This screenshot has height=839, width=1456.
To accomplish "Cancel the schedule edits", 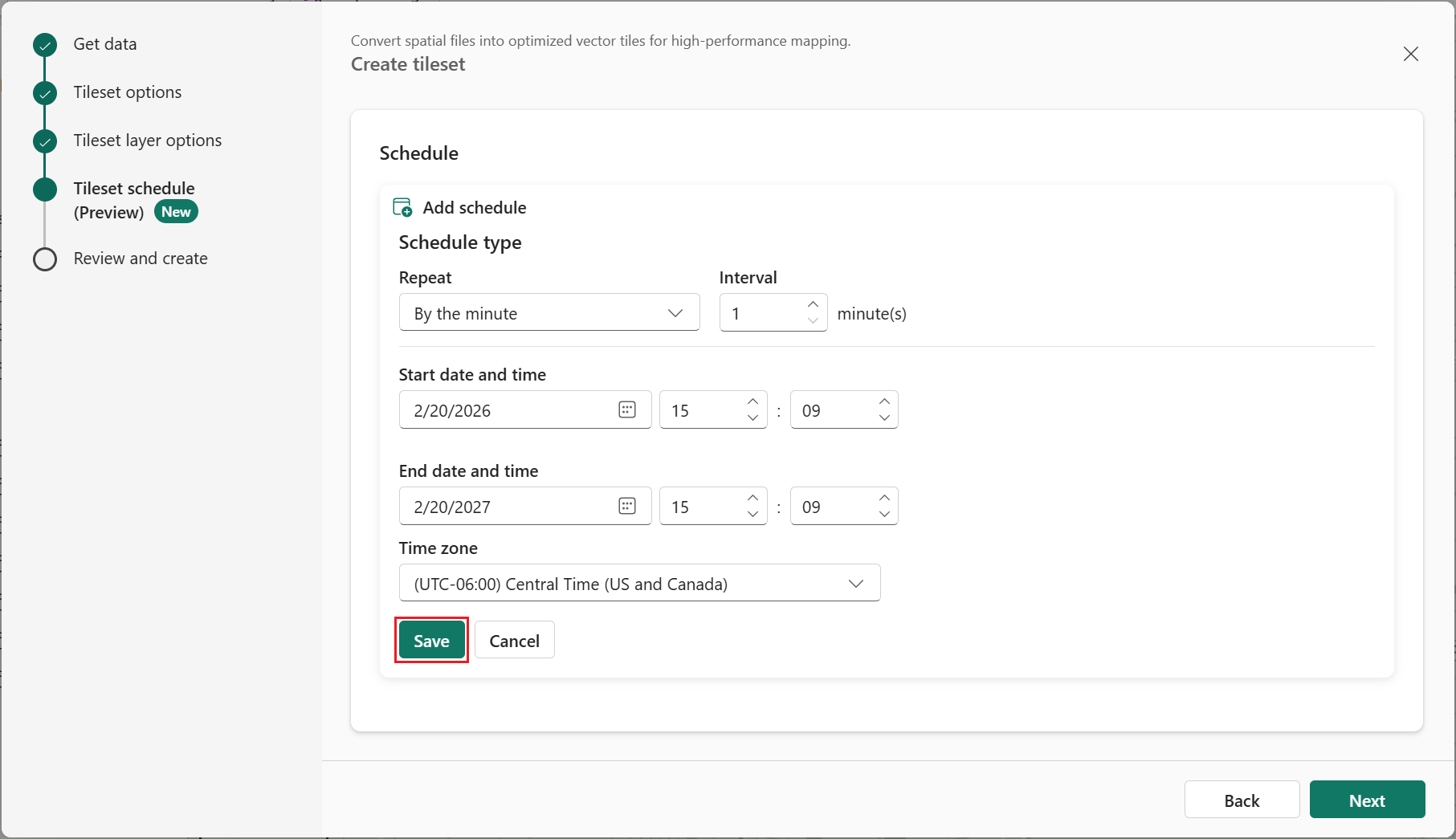I will coord(514,641).
